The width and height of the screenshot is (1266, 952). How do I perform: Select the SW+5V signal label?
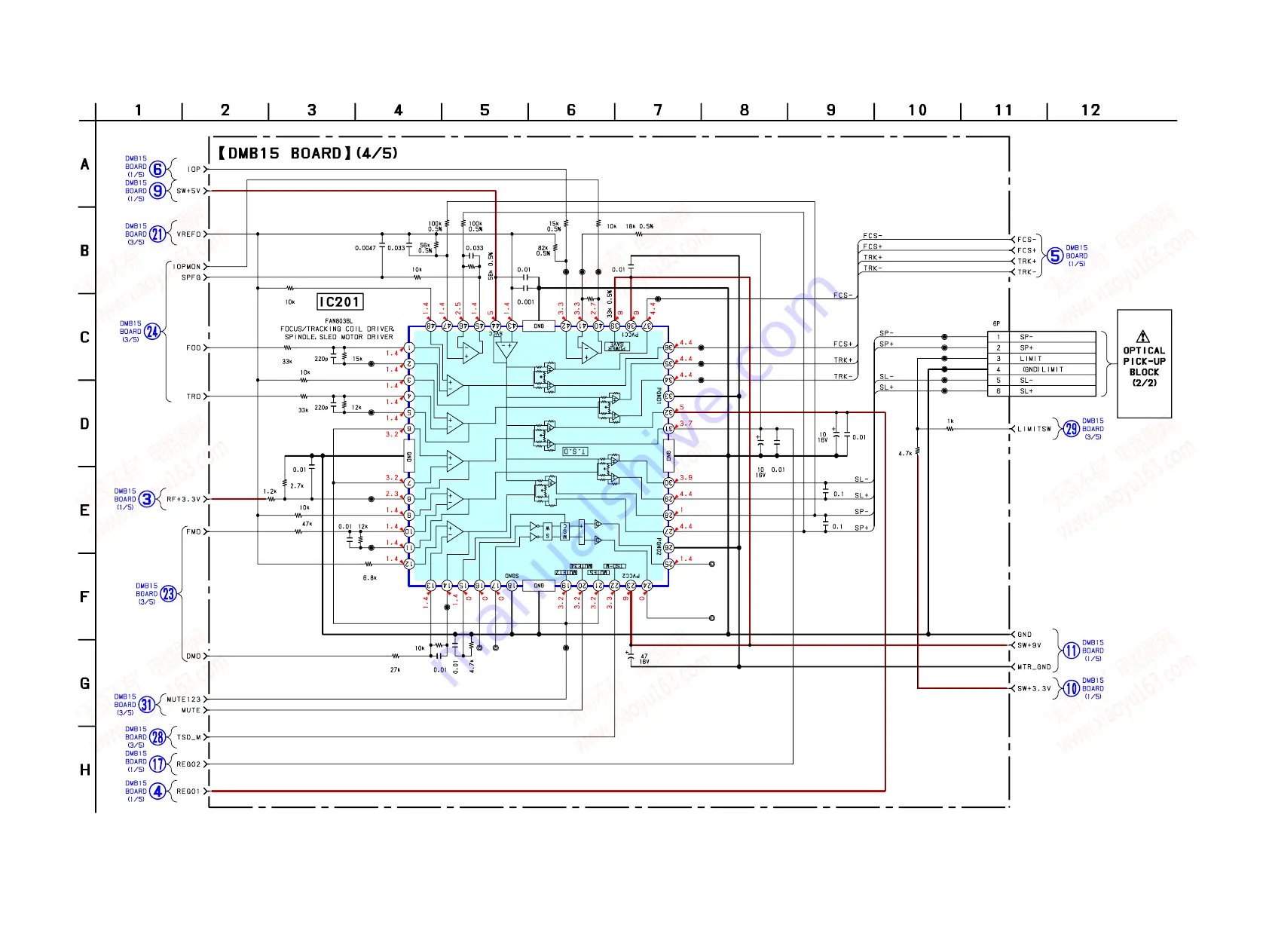[188, 191]
